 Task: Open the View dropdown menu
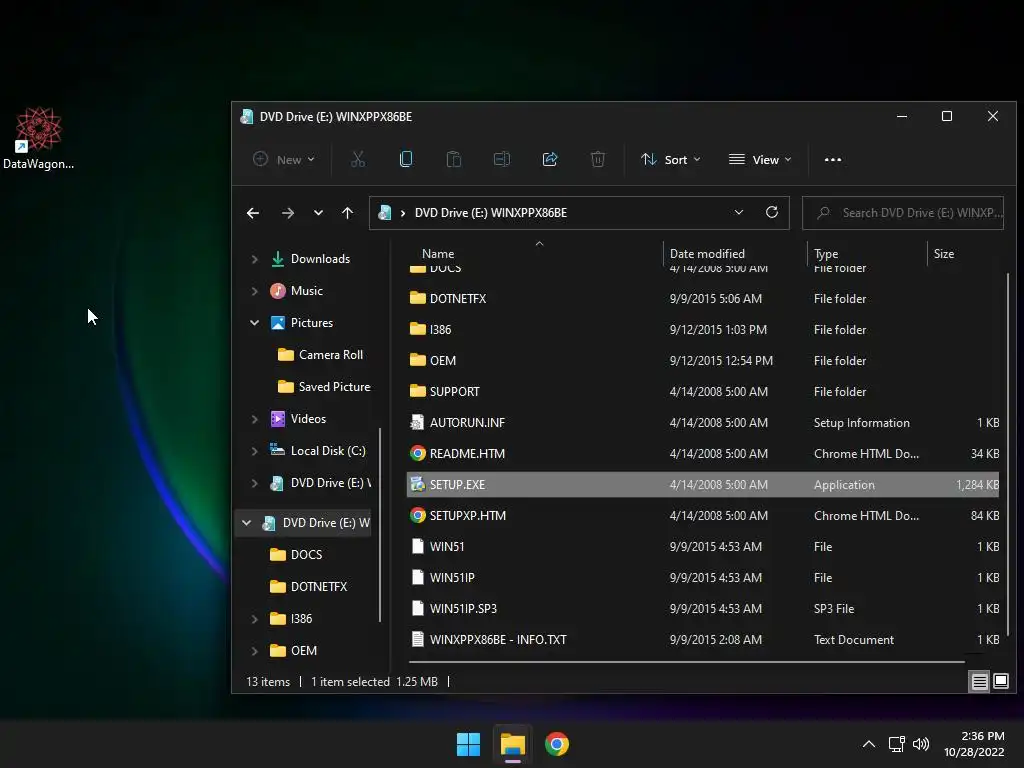(760, 159)
